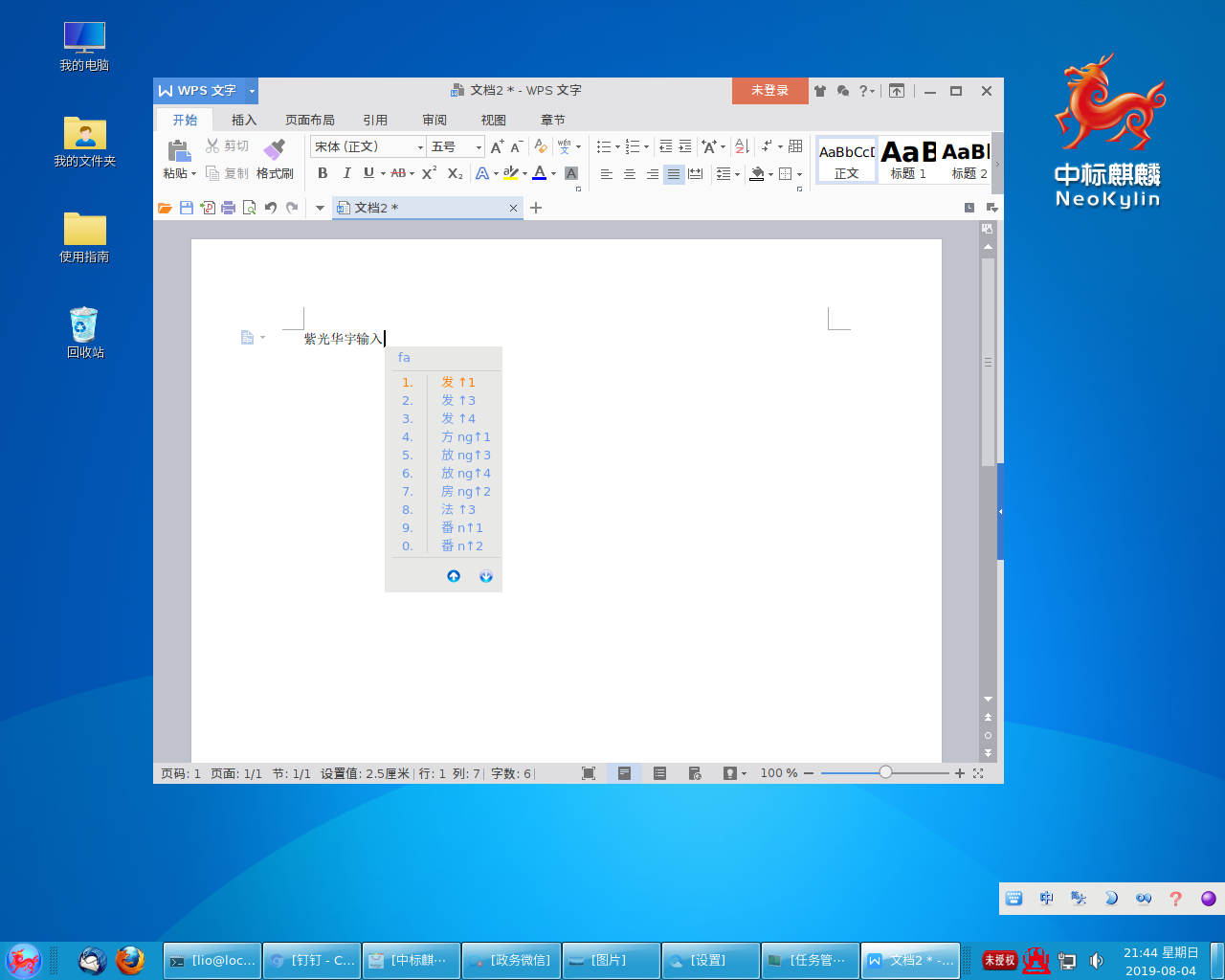Apply paragraph shading fill color
This screenshot has height=980, width=1225.
coord(757,174)
